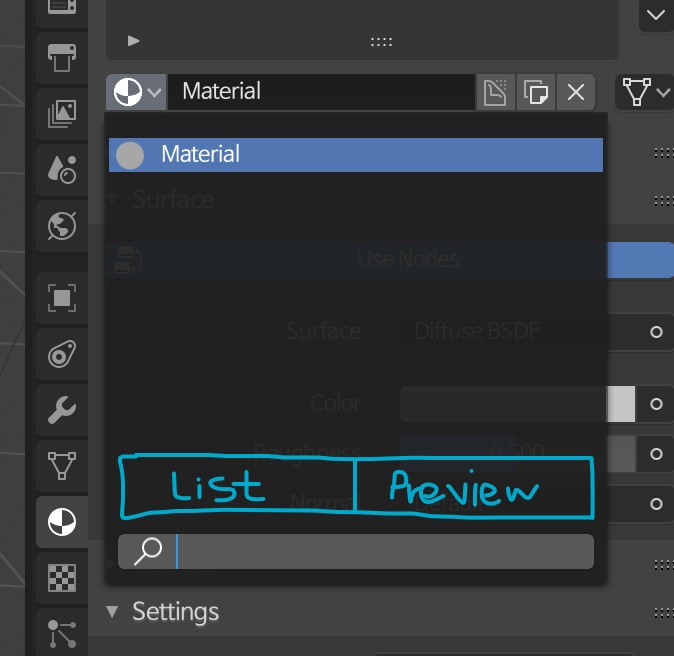Click the blue Use Nodes button edge
The height and width of the screenshot is (656, 674).
[x=640, y=260]
